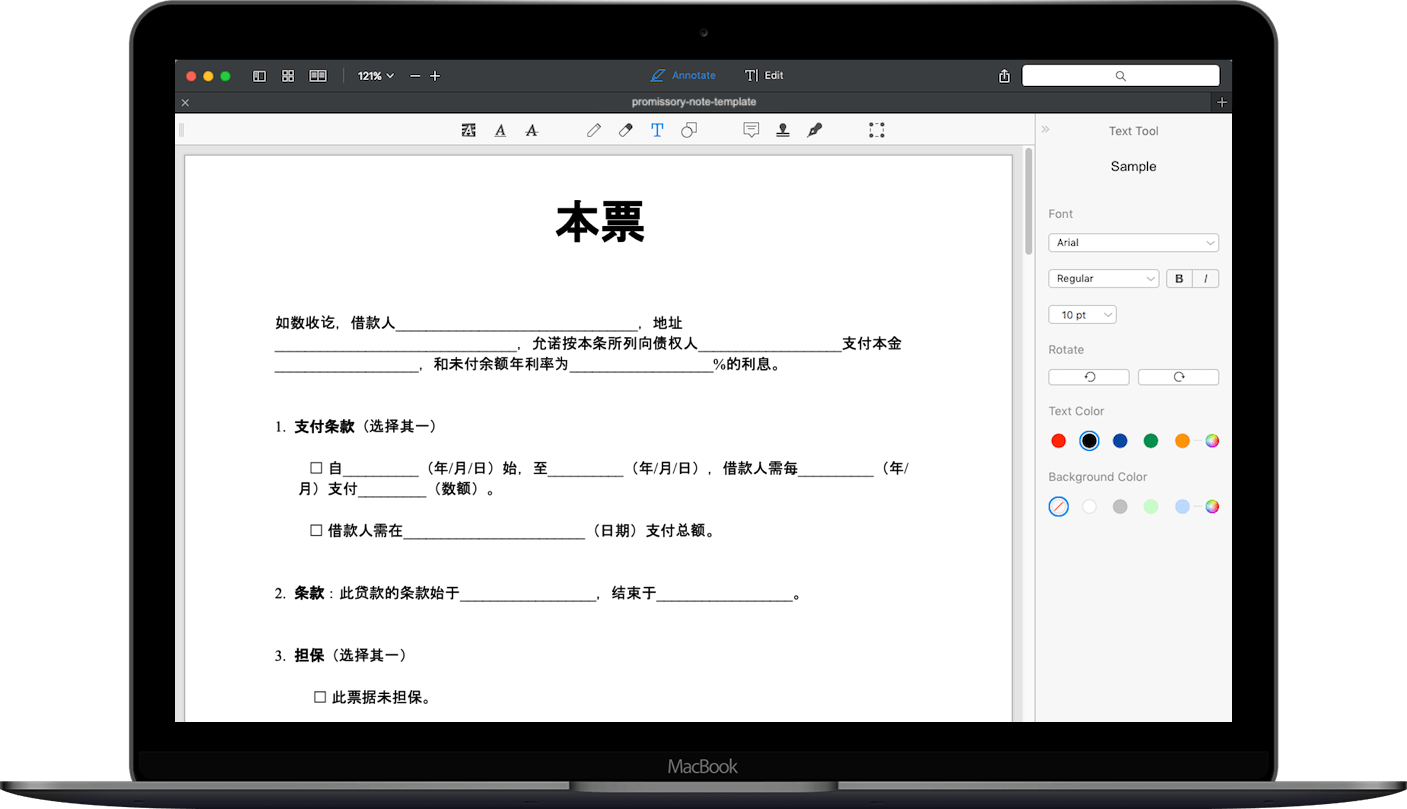Rotate text counterclockwise
The width and height of the screenshot is (1407, 809).
point(1089,377)
